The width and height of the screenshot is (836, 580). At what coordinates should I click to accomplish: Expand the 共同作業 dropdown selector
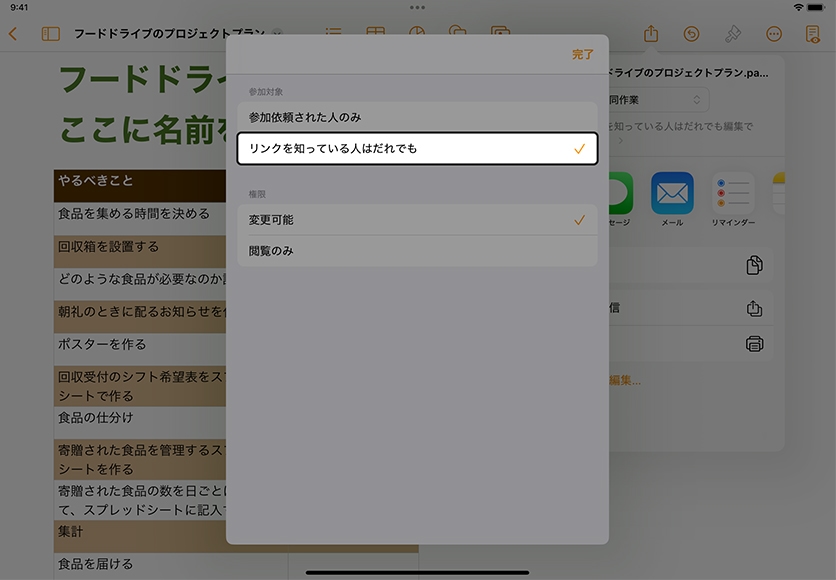(660, 100)
